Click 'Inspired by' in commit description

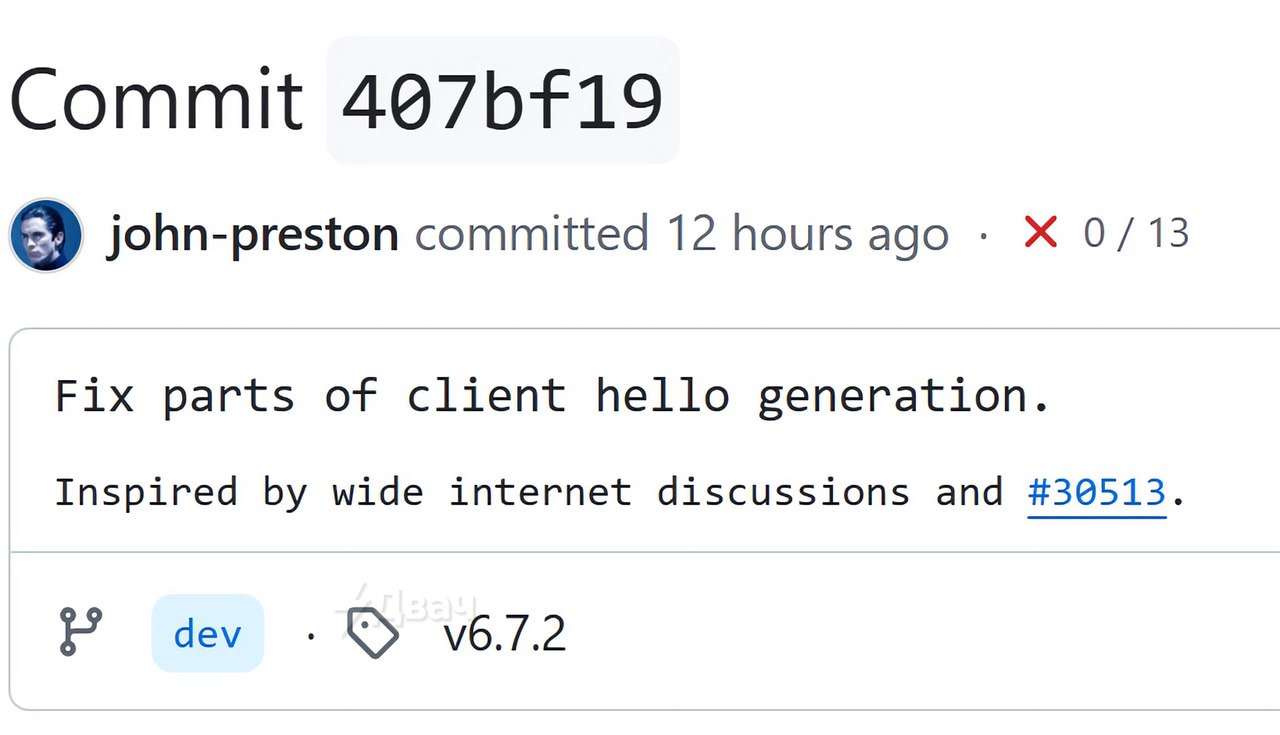click(x=180, y=493)
